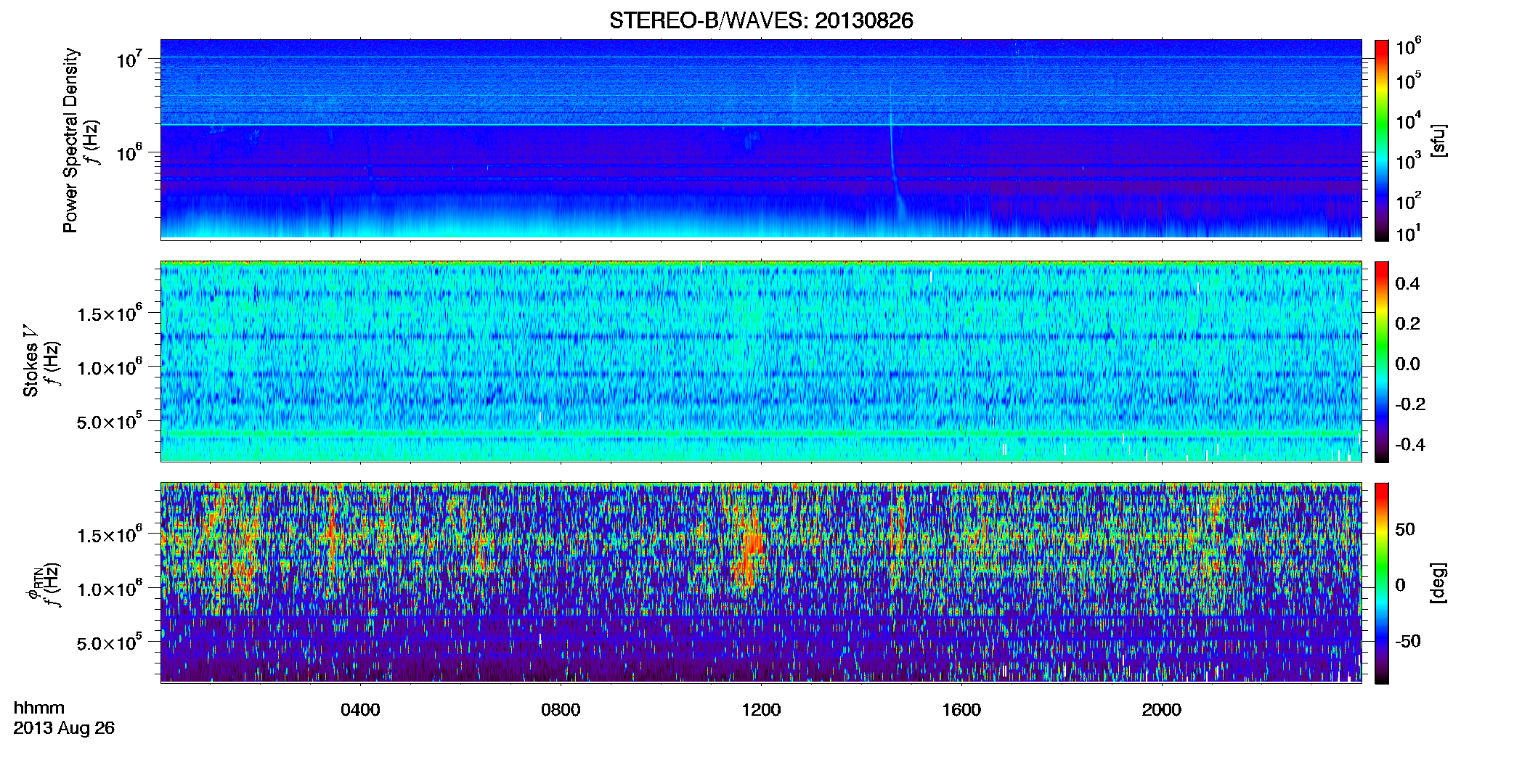
Task: Click the 1.5×10^6 tick in φRTN panel
Action: [110, 535]
